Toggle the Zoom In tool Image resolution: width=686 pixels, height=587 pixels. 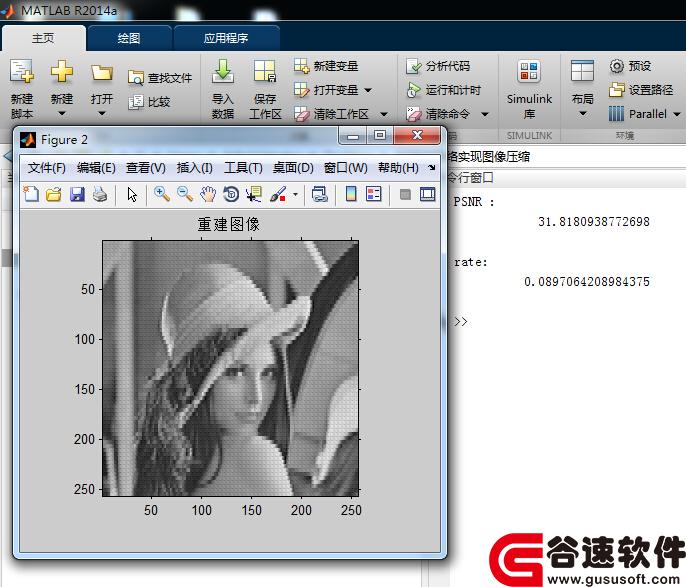[x=162, y=194]
